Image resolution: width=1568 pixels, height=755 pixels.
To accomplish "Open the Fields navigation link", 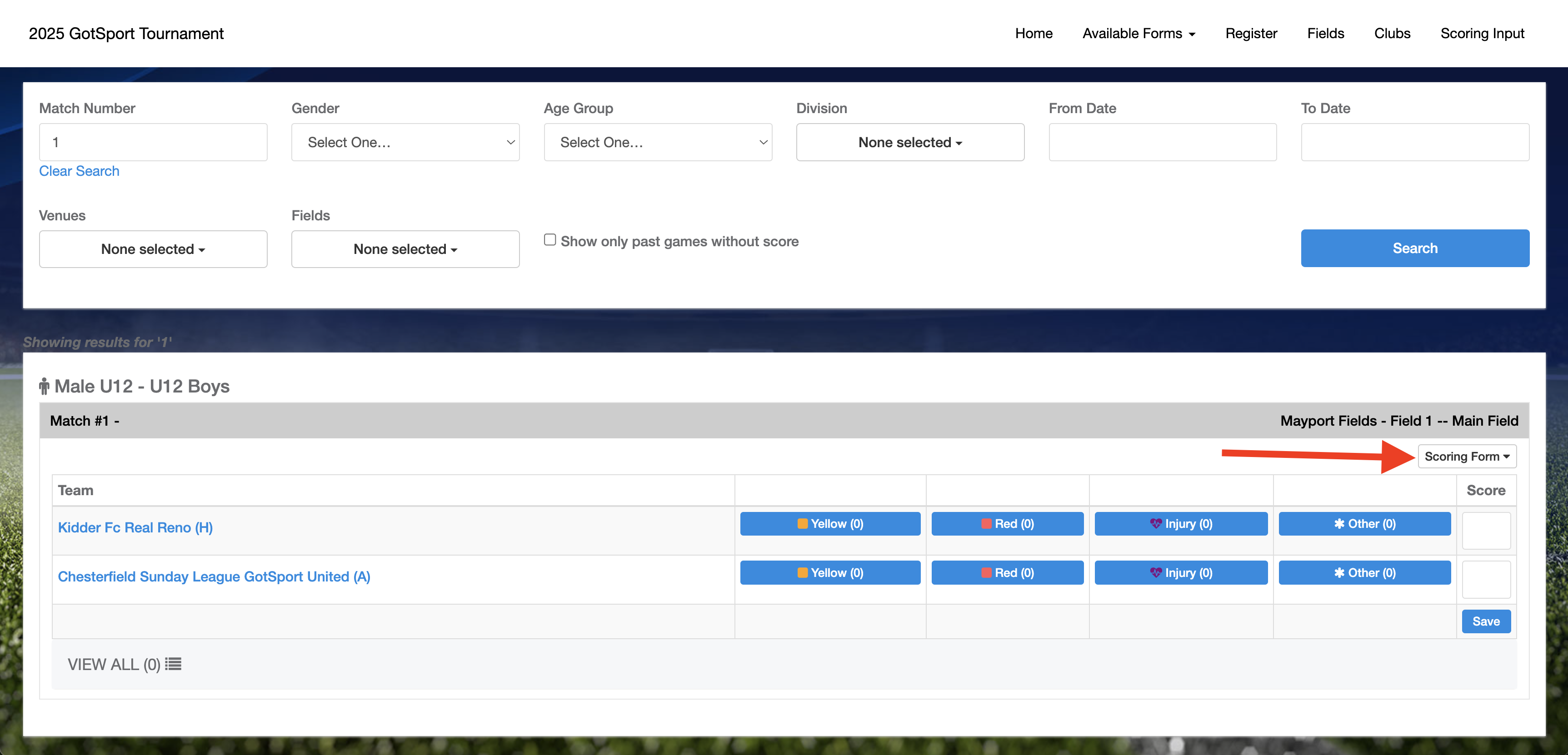I will (x=1325, y=34).
